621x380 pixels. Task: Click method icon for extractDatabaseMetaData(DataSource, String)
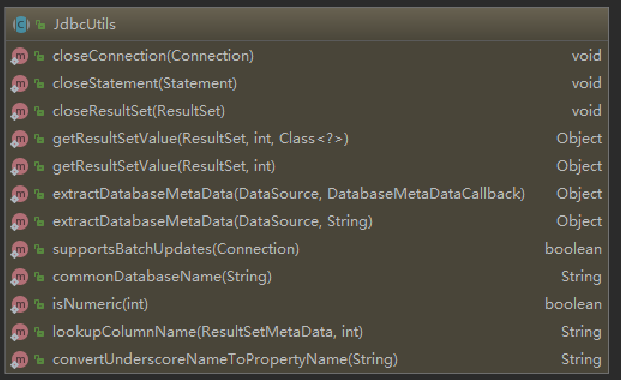19,222
